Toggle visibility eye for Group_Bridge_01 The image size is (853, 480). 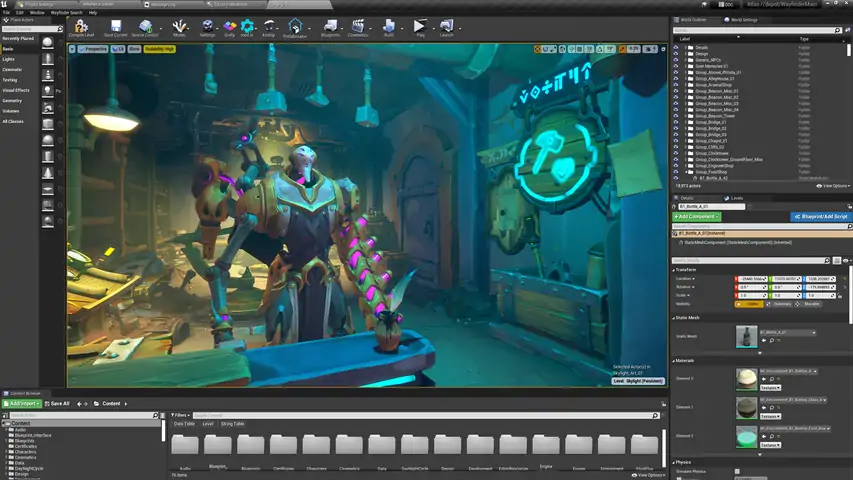click(675, 122)
